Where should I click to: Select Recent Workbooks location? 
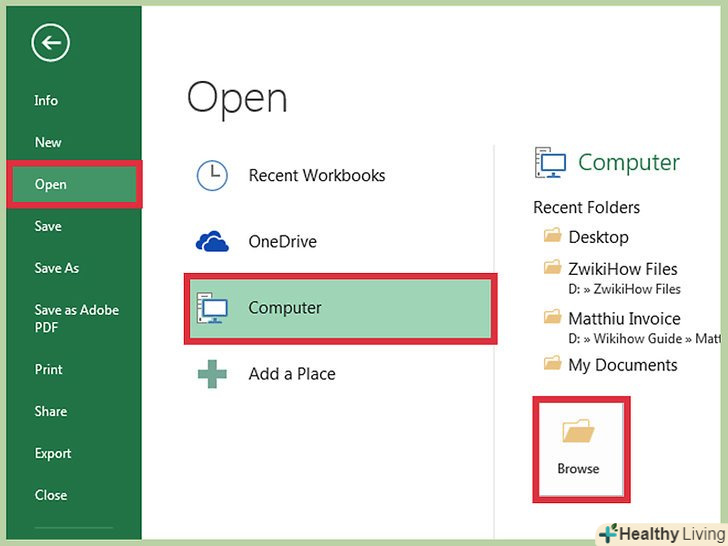[317, 176]
